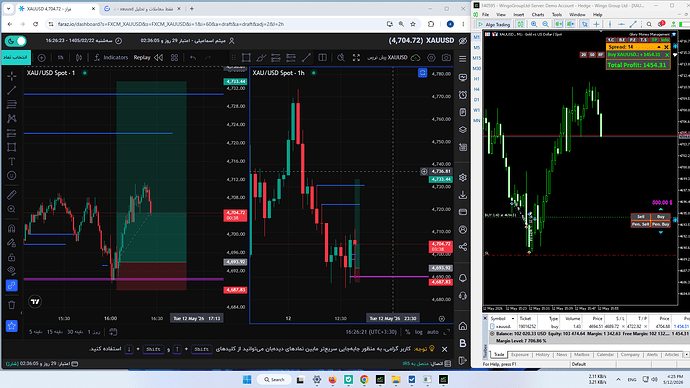Click the Buy button on MetaTrader panel
This screenshot has width=690, height=388.
click(661, 216)
